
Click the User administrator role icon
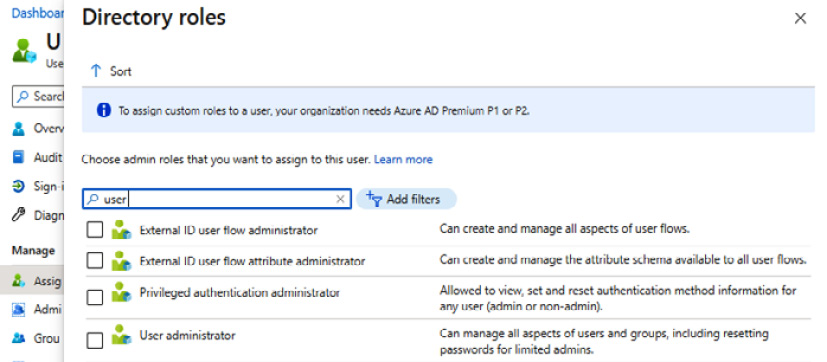click(122, 336)
